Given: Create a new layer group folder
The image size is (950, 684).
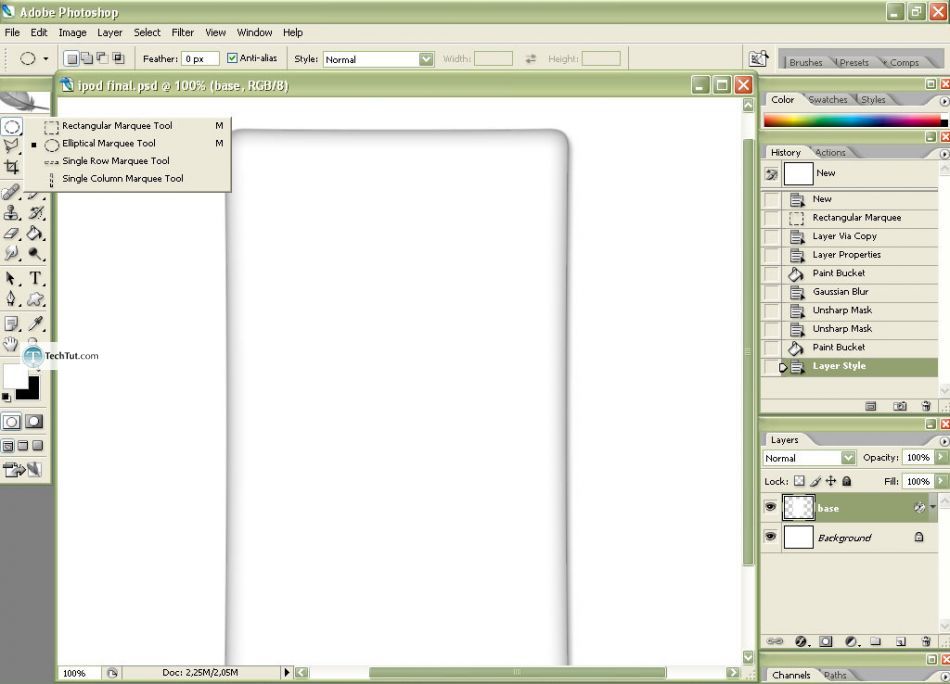Looking at the screenshot, I should (x=875, y=642).
